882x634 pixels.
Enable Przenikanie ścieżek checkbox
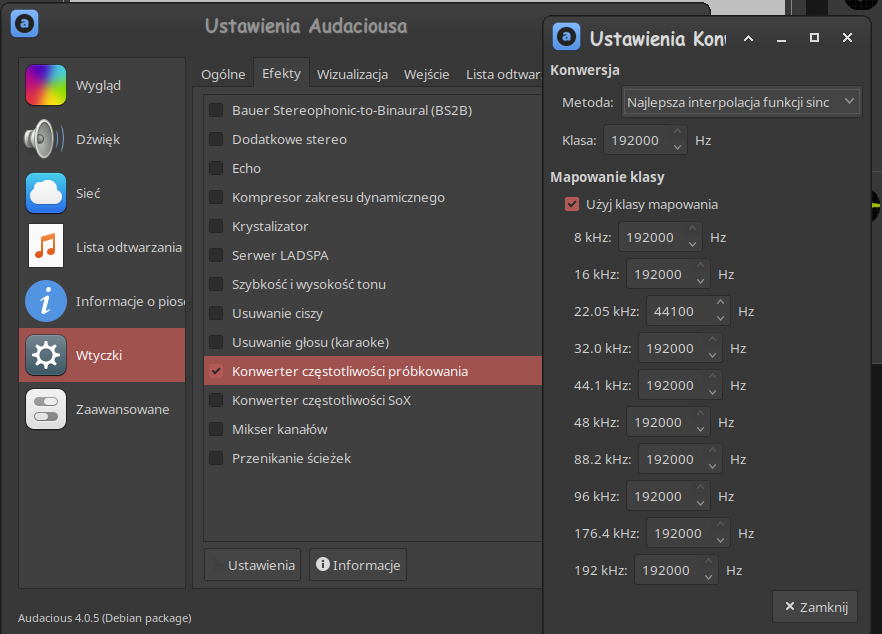click(x=216, y=458)
